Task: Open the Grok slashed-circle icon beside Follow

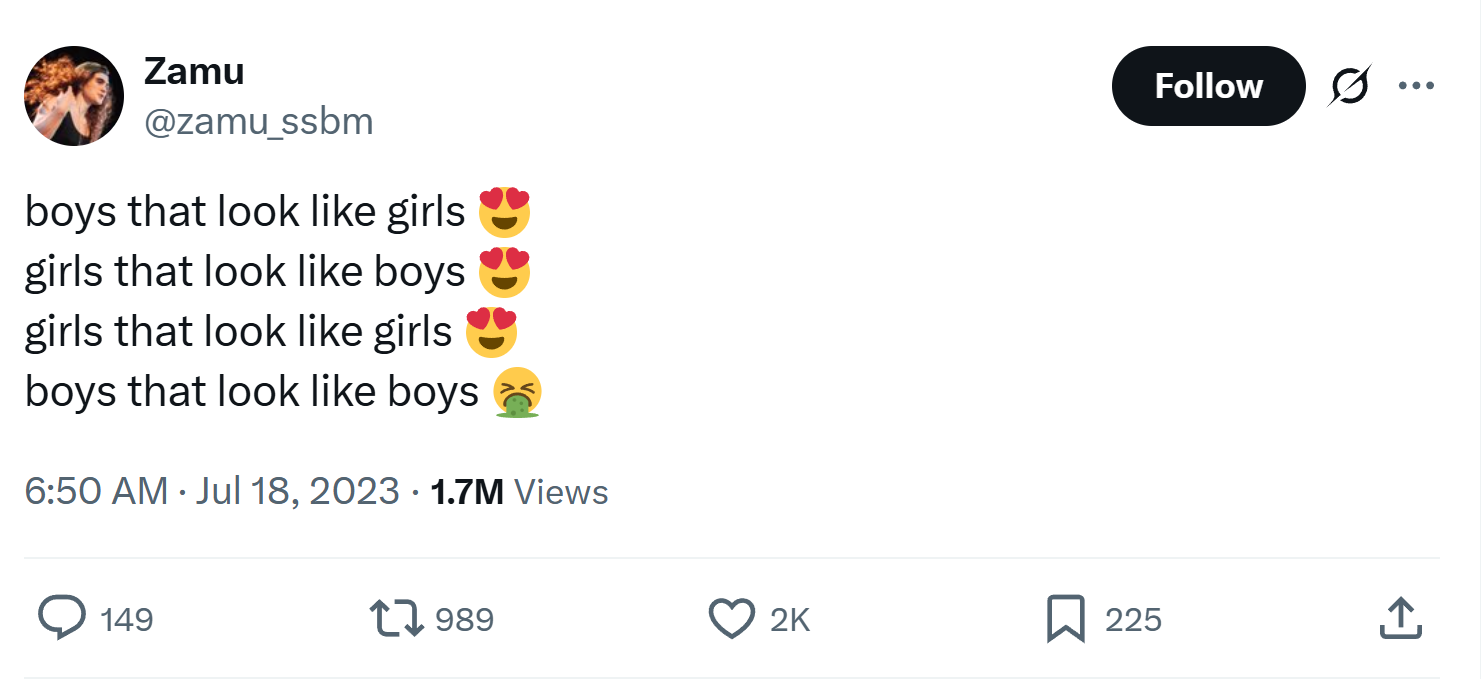Action: coord(1348,86)
